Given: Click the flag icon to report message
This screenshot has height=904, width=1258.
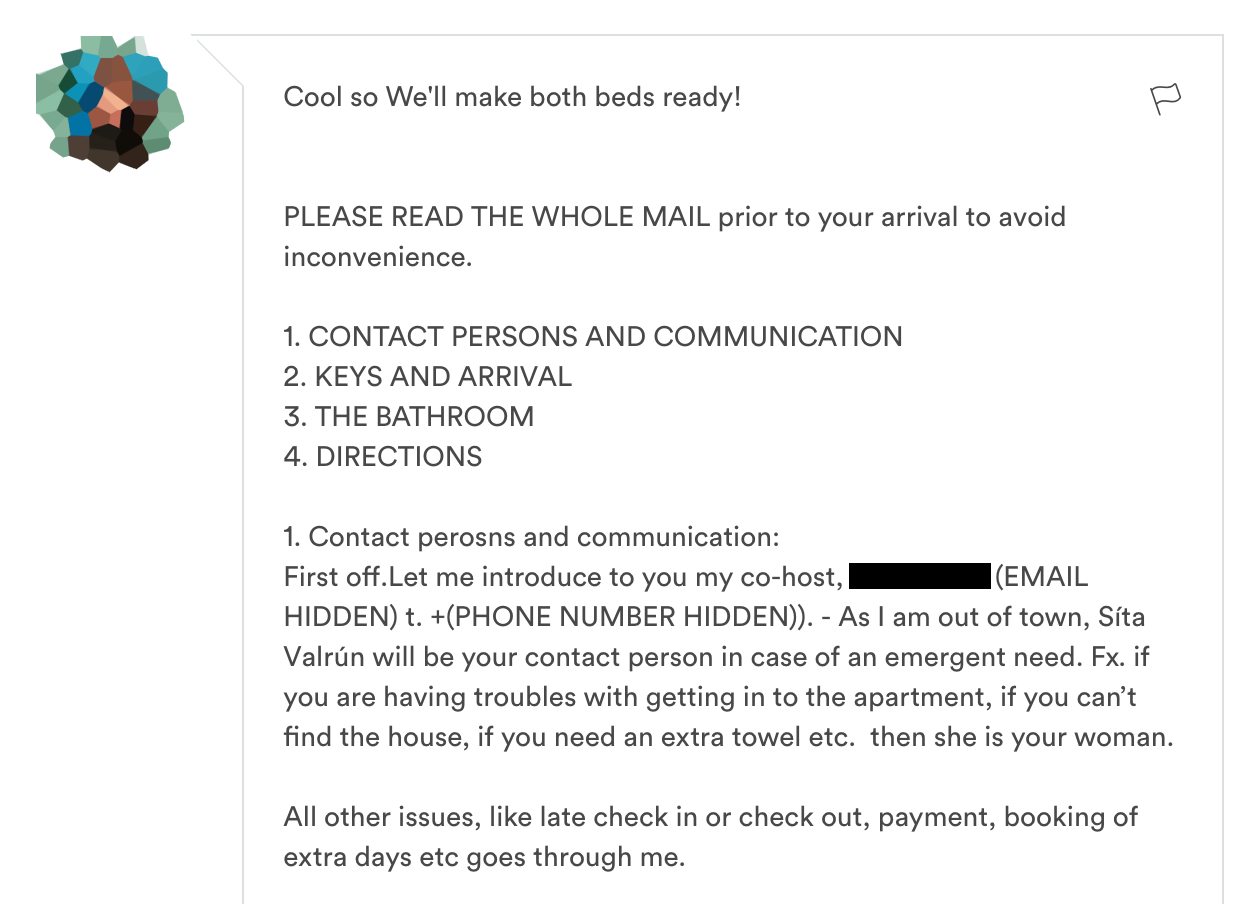Looking at the screenshot, I should 1165,99.
